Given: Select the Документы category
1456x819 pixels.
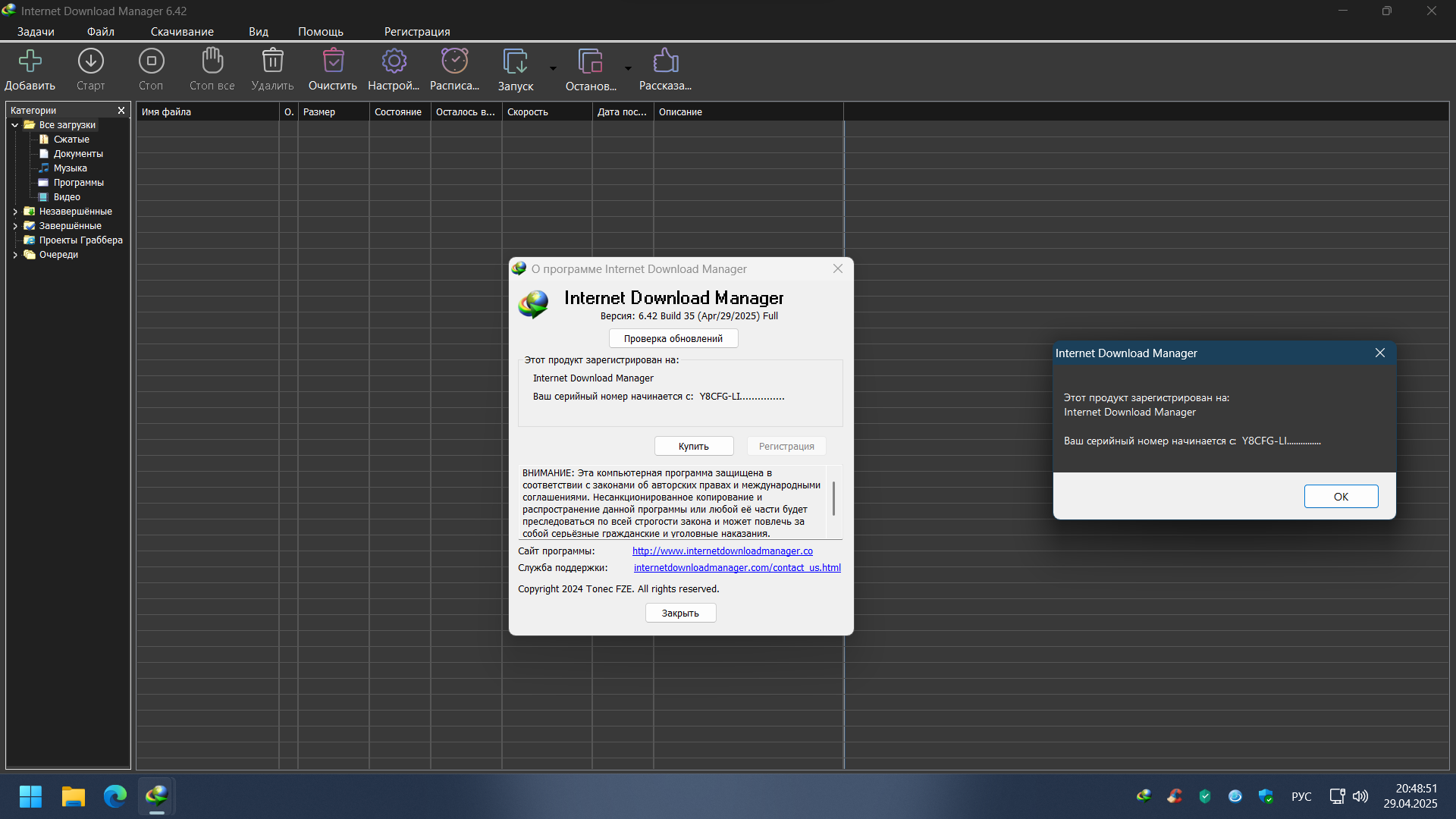Looking at the screenshot, I should [x=78, y=154].
